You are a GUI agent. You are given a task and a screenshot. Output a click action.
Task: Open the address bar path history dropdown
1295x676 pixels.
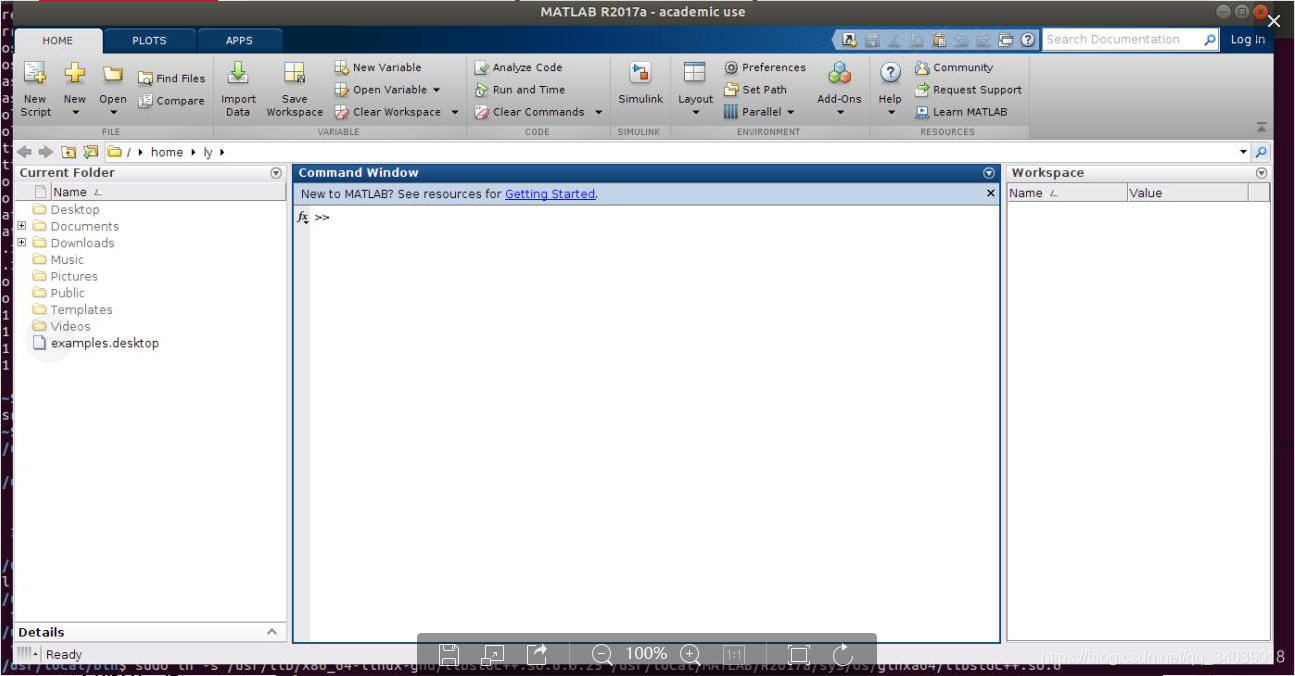[1244, 152]
